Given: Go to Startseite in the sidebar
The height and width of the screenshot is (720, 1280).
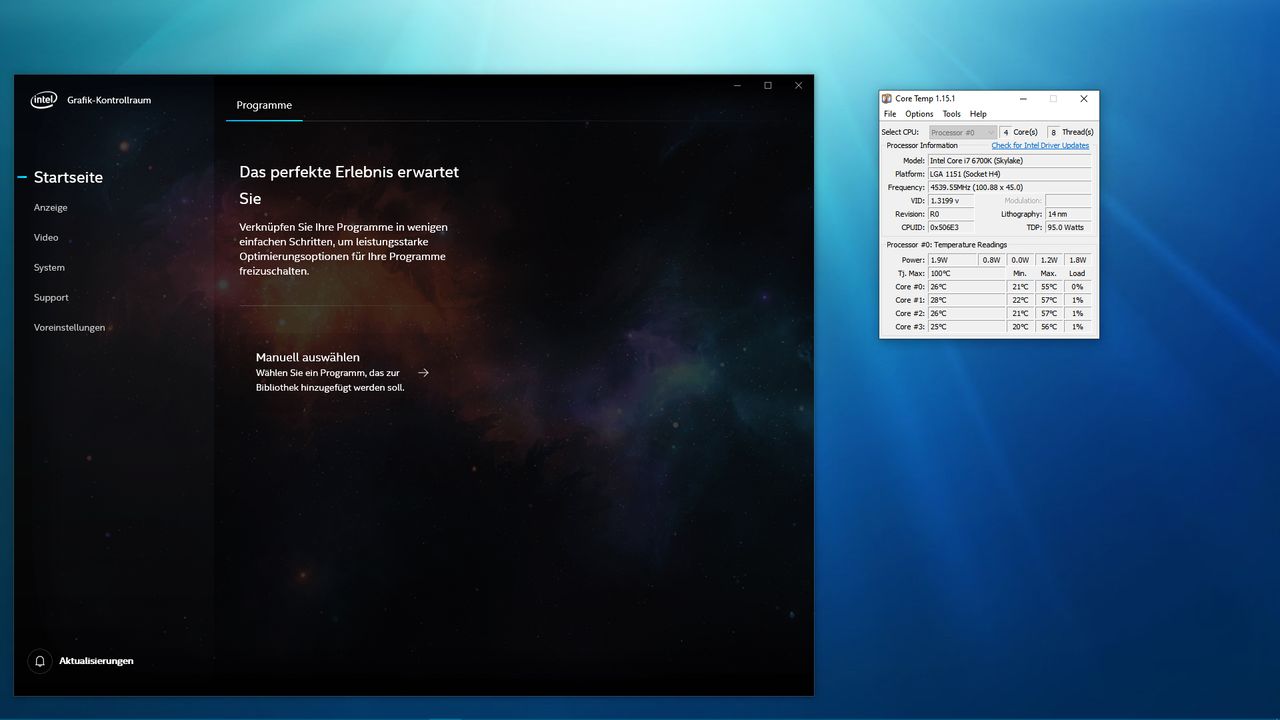Looking at the screenshot, I should 68,177.
